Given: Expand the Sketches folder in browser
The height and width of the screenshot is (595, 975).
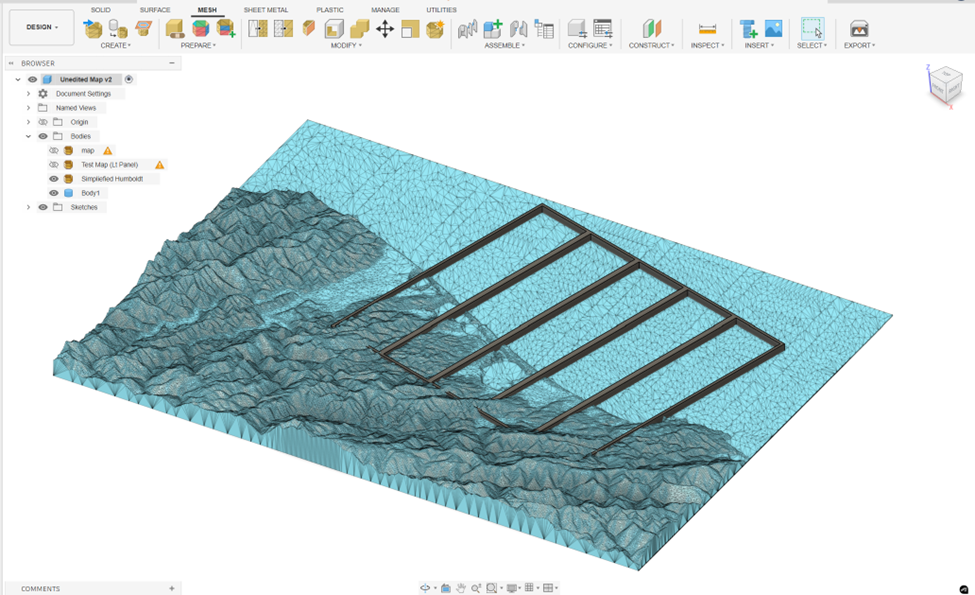Looking at the screenshot, I should pos(28,207).
